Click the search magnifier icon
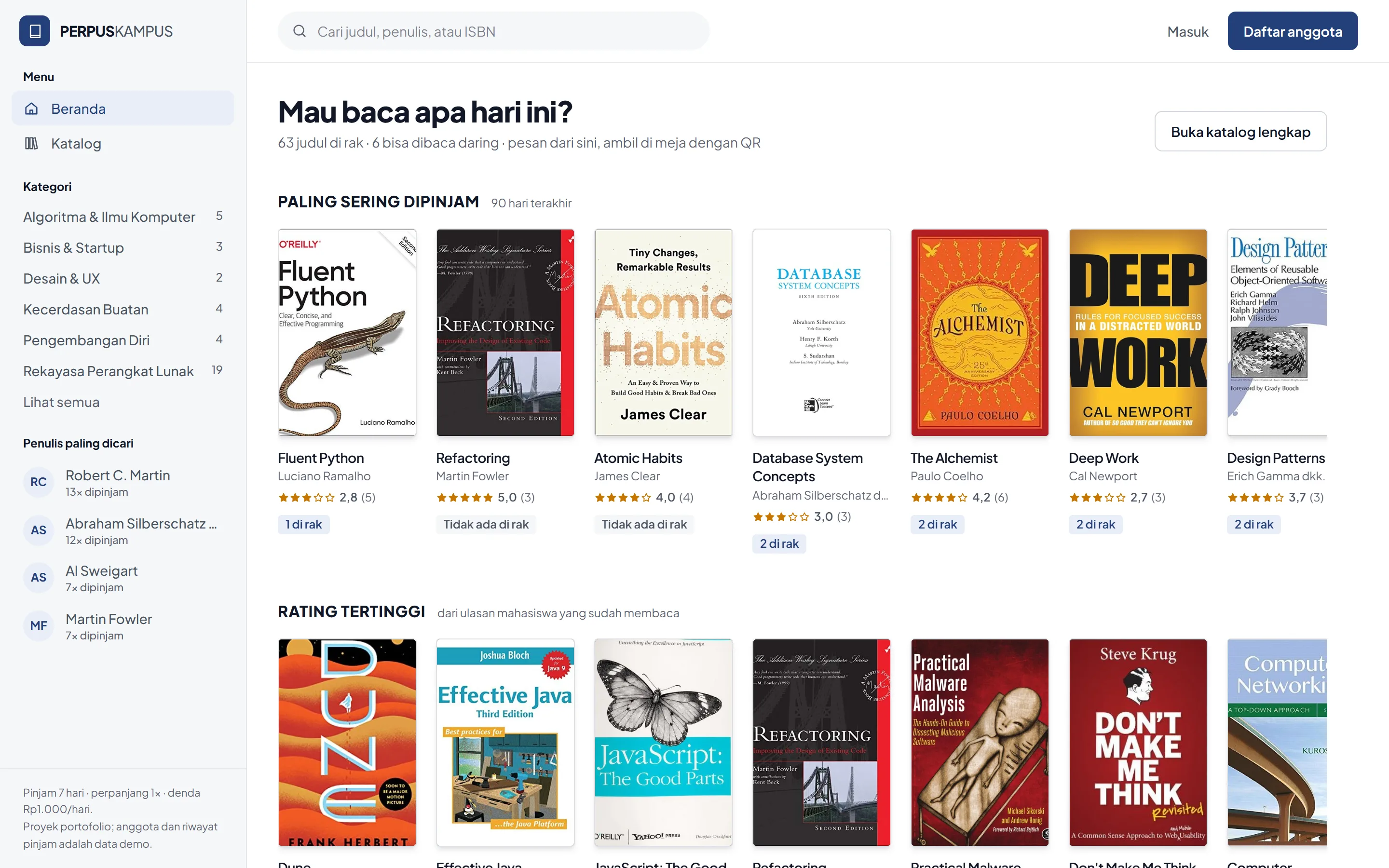This screenshot has width=1389, height=868. point(299,31)
